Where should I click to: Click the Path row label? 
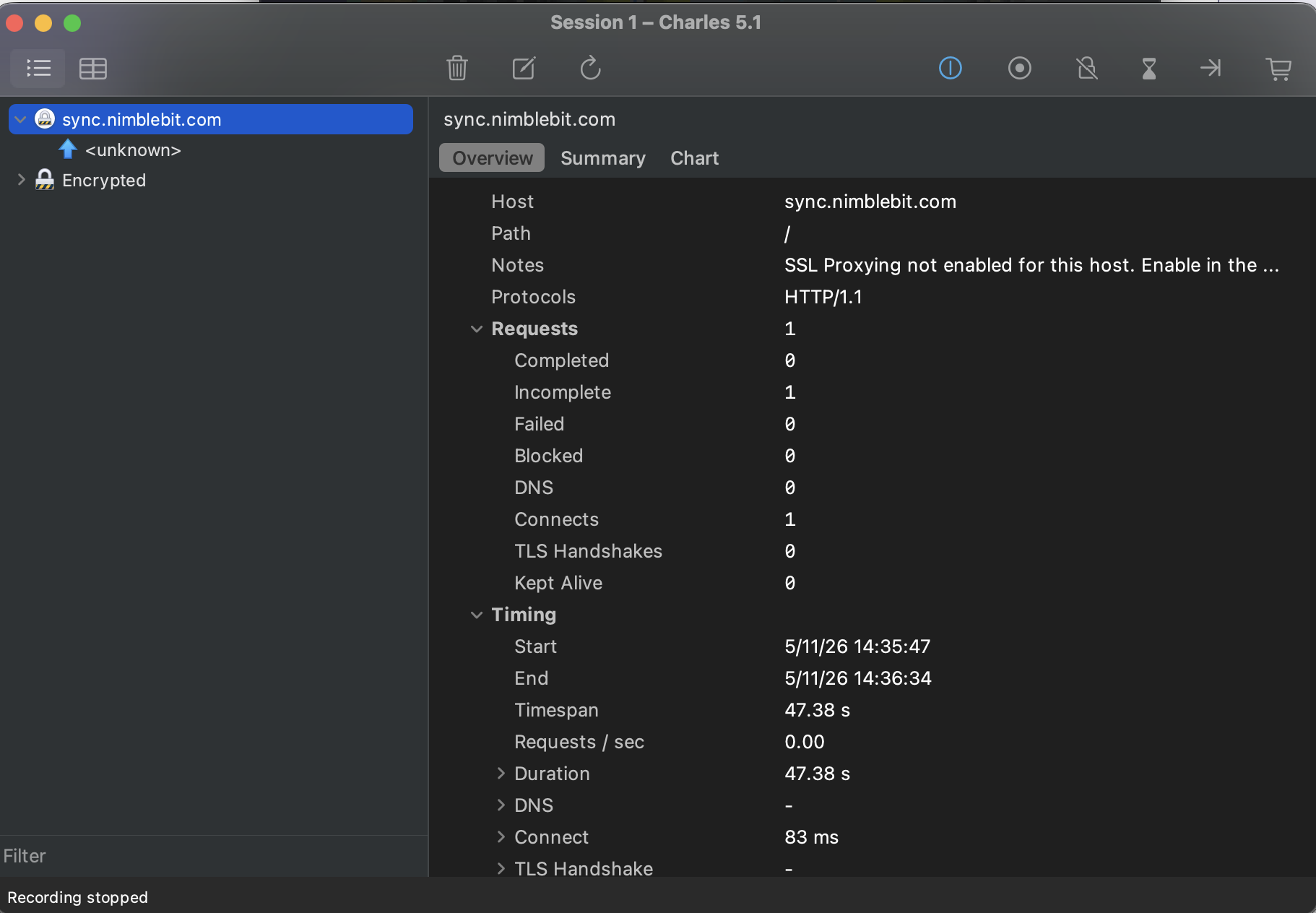coord(511,233)
